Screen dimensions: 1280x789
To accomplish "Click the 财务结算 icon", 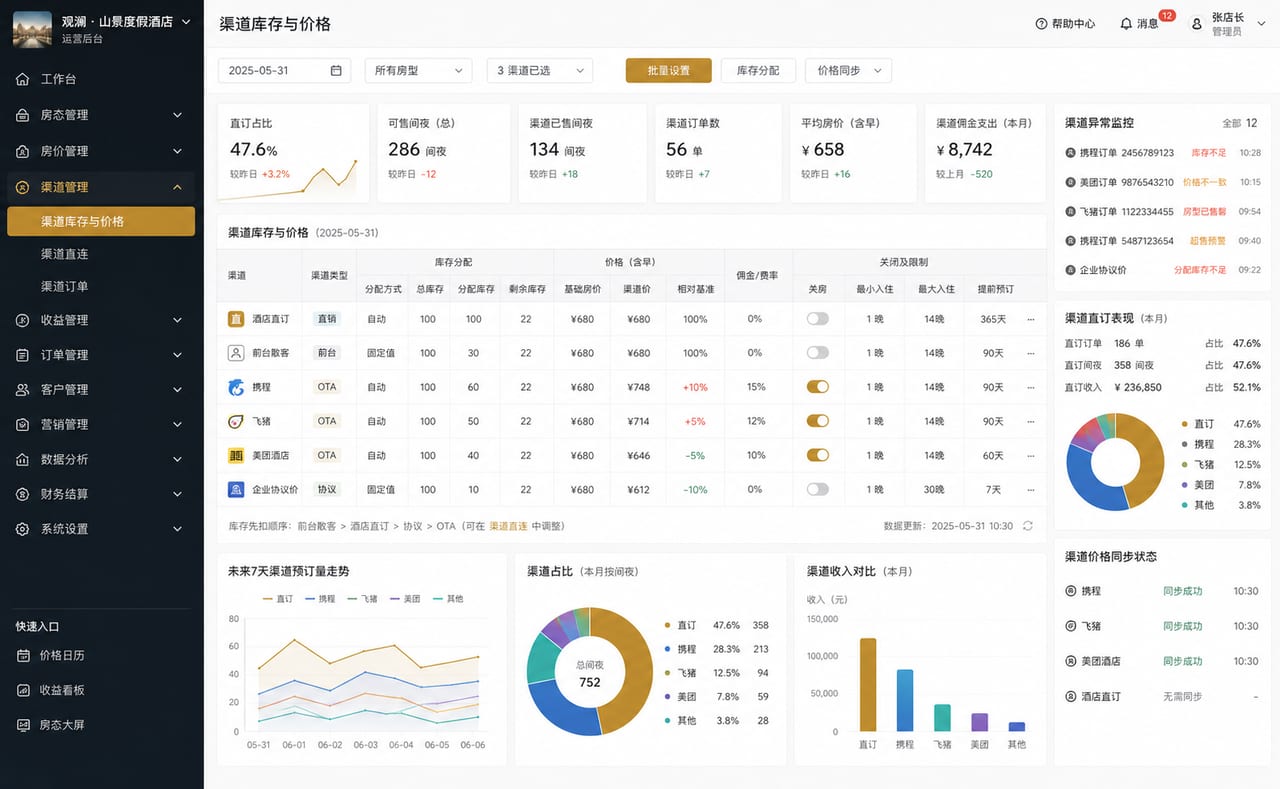I will pos(22,494).
